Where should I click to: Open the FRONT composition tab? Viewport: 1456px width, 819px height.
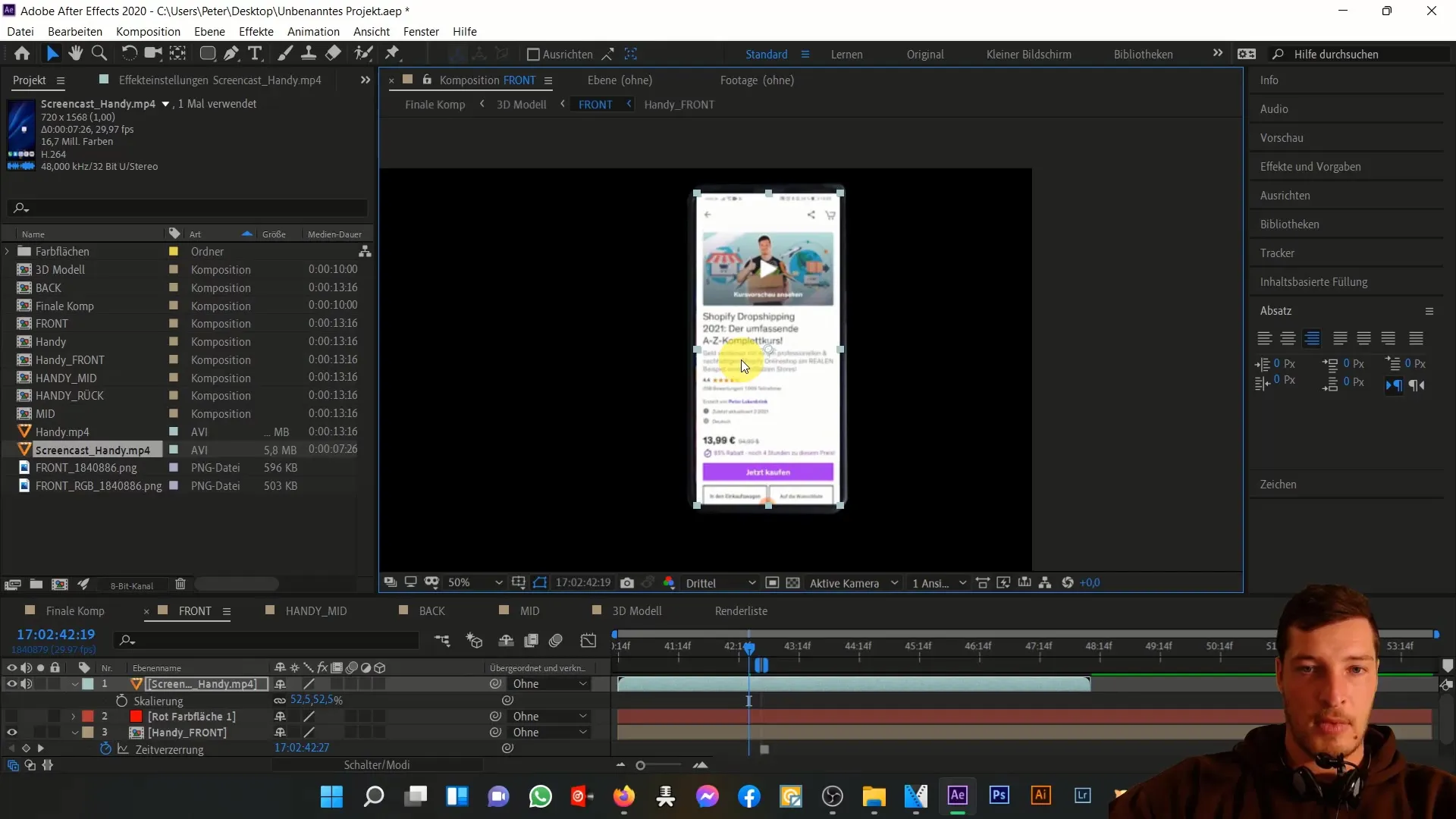[195, 611]
